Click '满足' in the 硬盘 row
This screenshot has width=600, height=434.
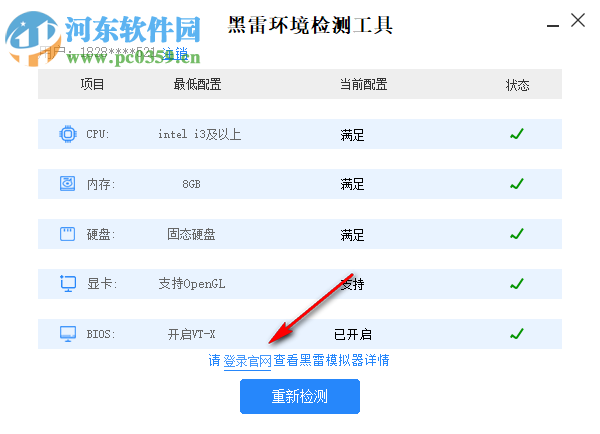coord(352,235)
